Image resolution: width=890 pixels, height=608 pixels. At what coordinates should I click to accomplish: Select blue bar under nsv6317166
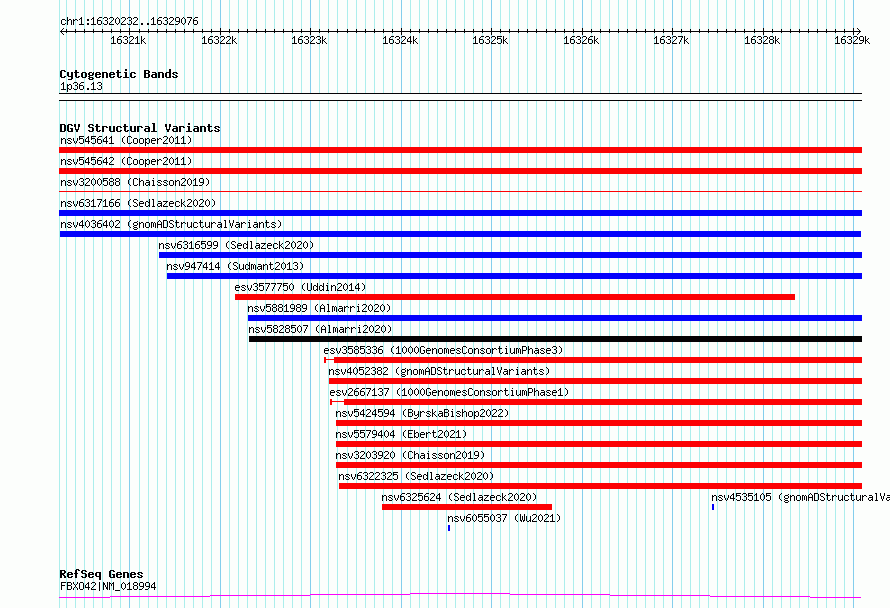click(x=460, y=213)
